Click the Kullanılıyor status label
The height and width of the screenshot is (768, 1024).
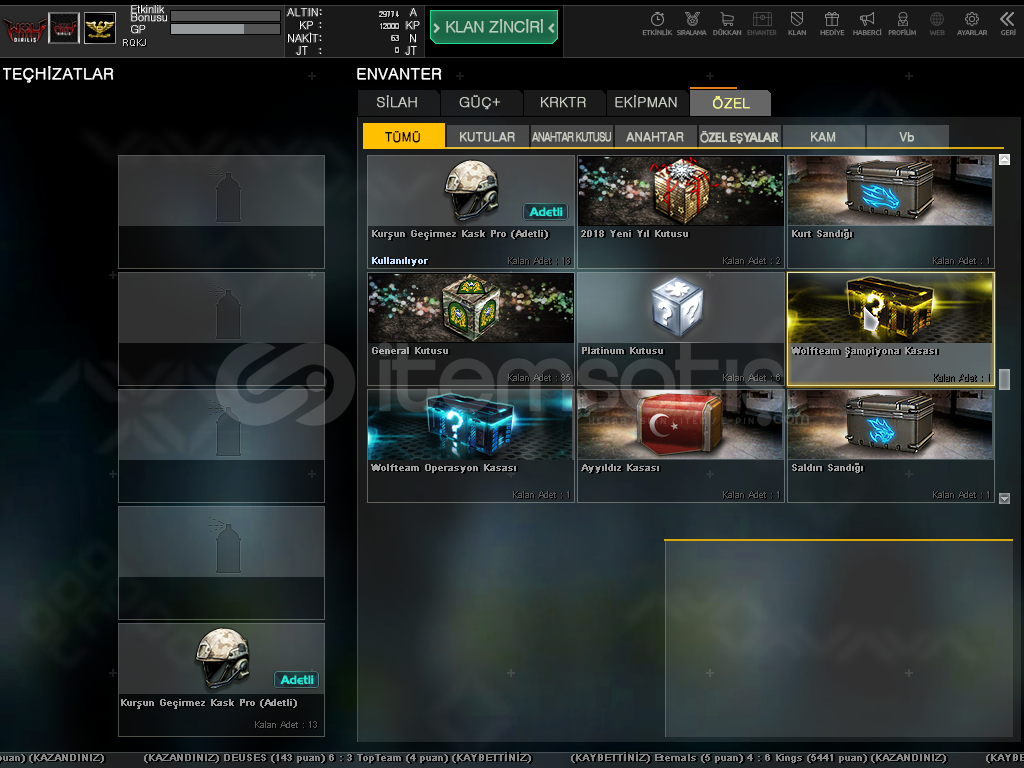click(x=399, y=261)
